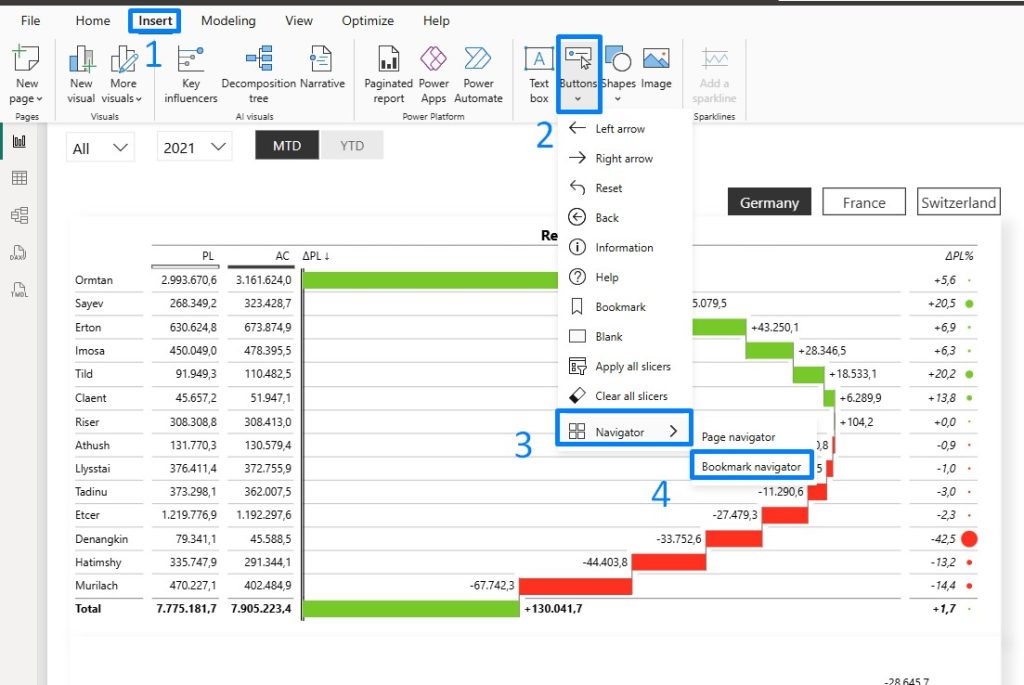Open the All slicer dropdown
The width and height of the screenshot is (1024, 685).
[100, 148]
